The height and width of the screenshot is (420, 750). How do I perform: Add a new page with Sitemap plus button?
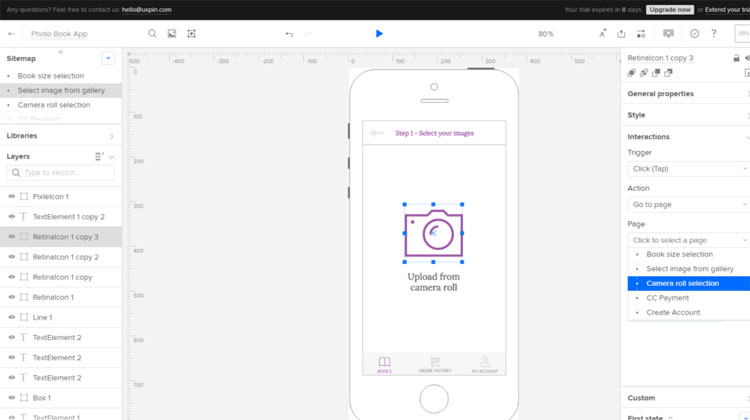[x=108, y=58]
